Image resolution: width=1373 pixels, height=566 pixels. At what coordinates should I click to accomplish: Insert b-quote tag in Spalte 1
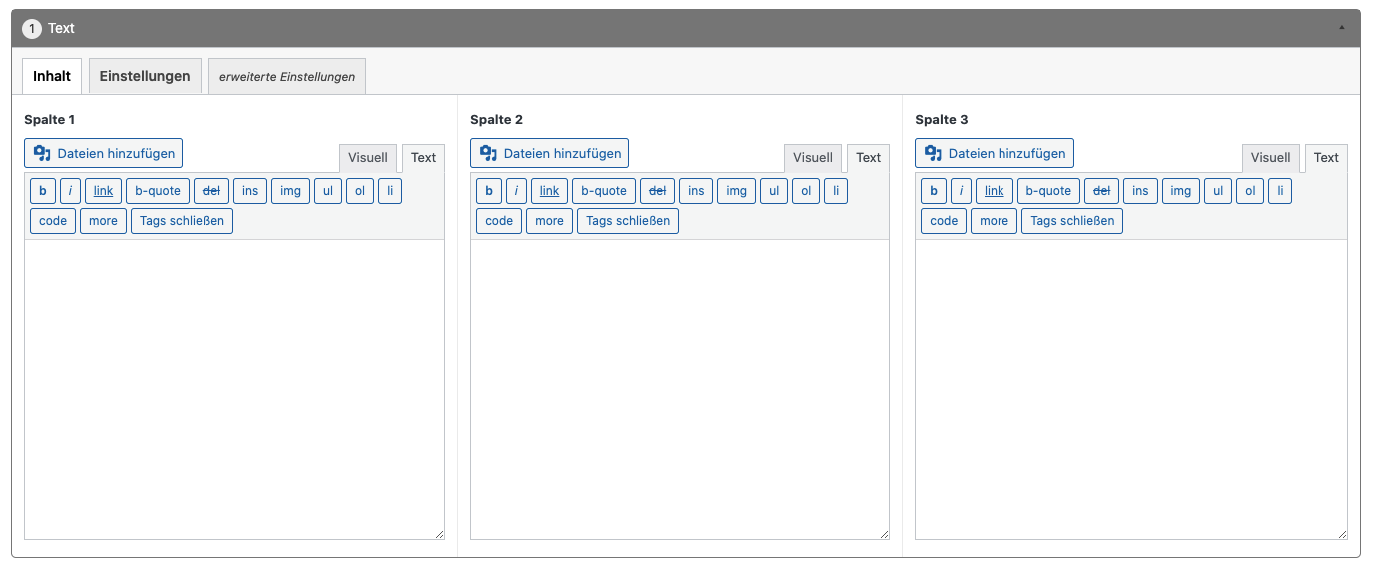tap(158, 191)
